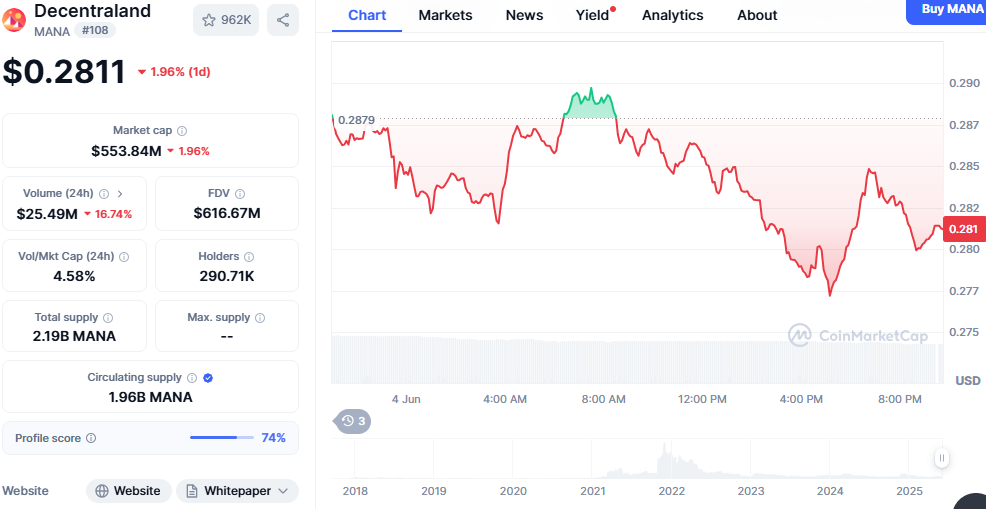986x509 pixels.
Task: Click the $553.84M market cap value
Action: (126, 151)
